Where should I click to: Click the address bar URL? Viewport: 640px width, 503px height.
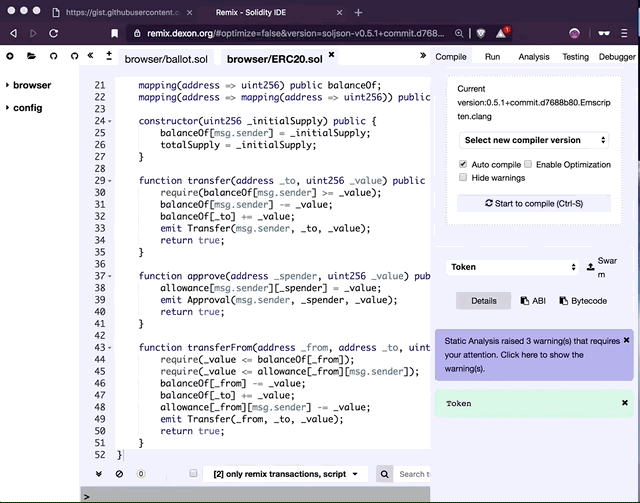point(296,33)
